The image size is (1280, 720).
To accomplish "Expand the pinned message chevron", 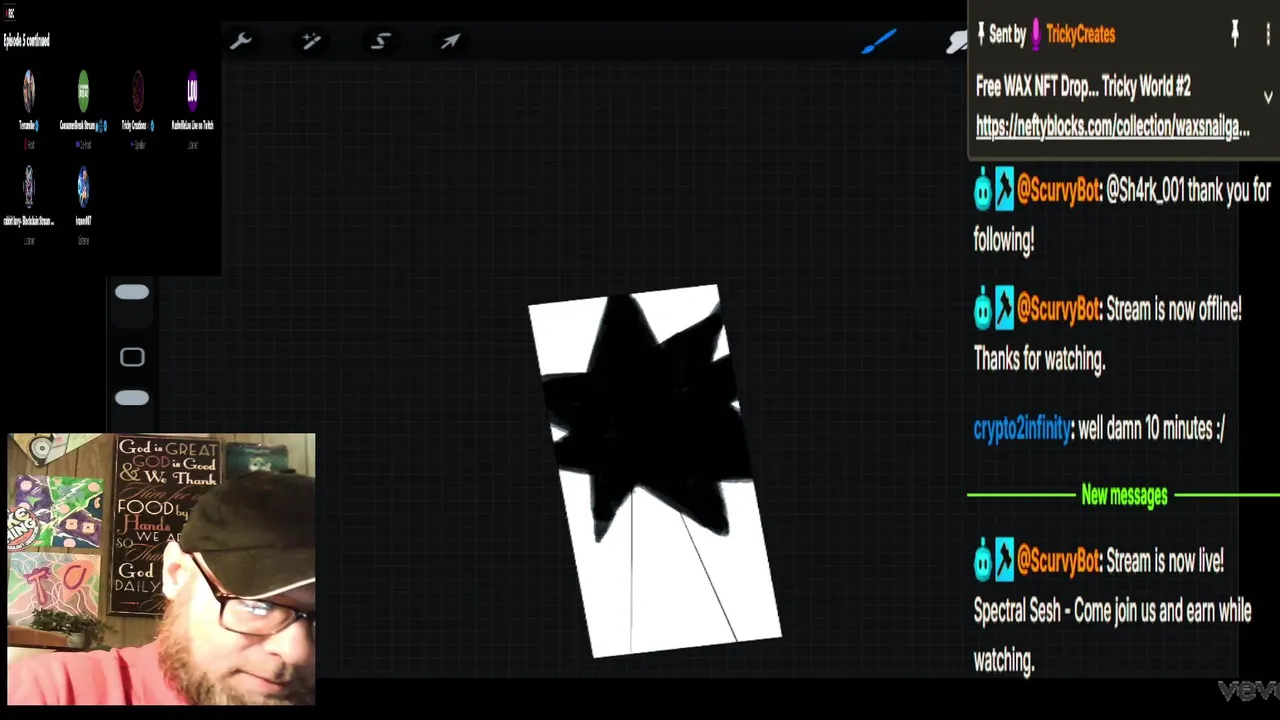I will click(x=1268, y=97).
